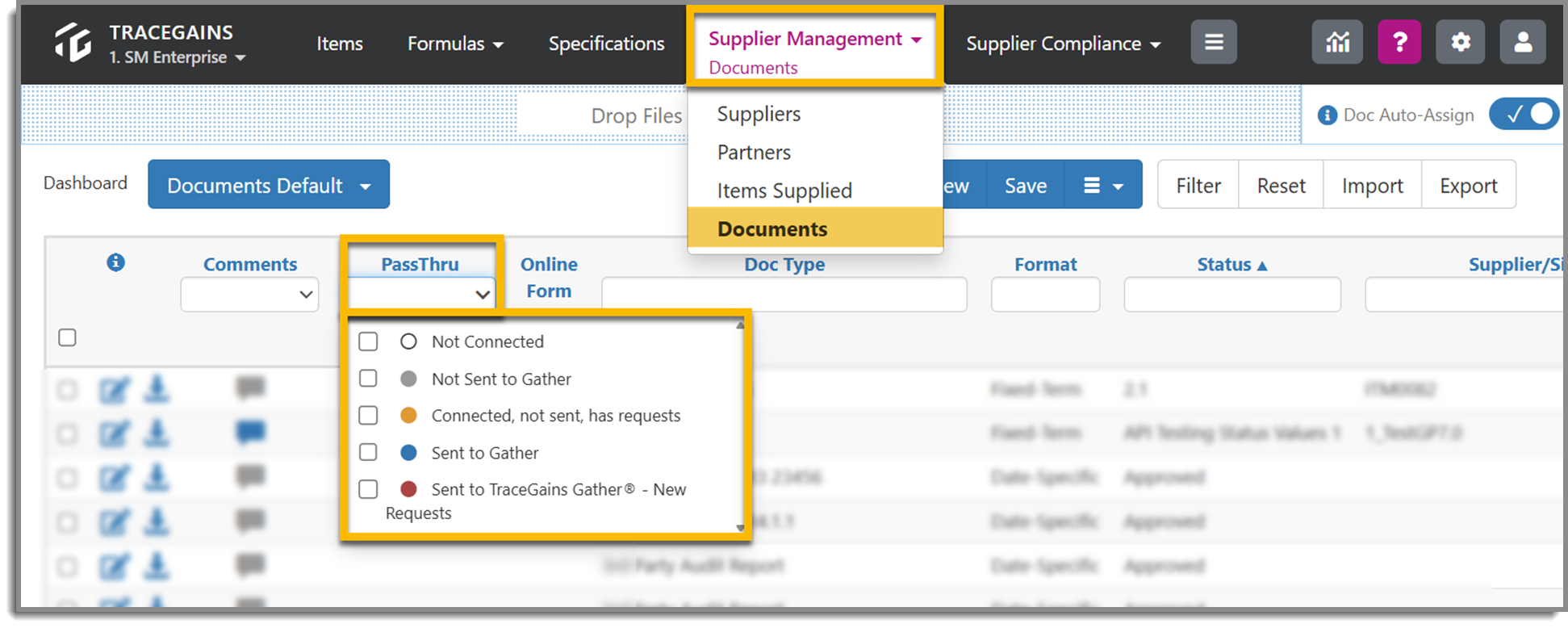
Task: Expand the SM Enterprise account dropdown
Action: click(x=178, y=57)
